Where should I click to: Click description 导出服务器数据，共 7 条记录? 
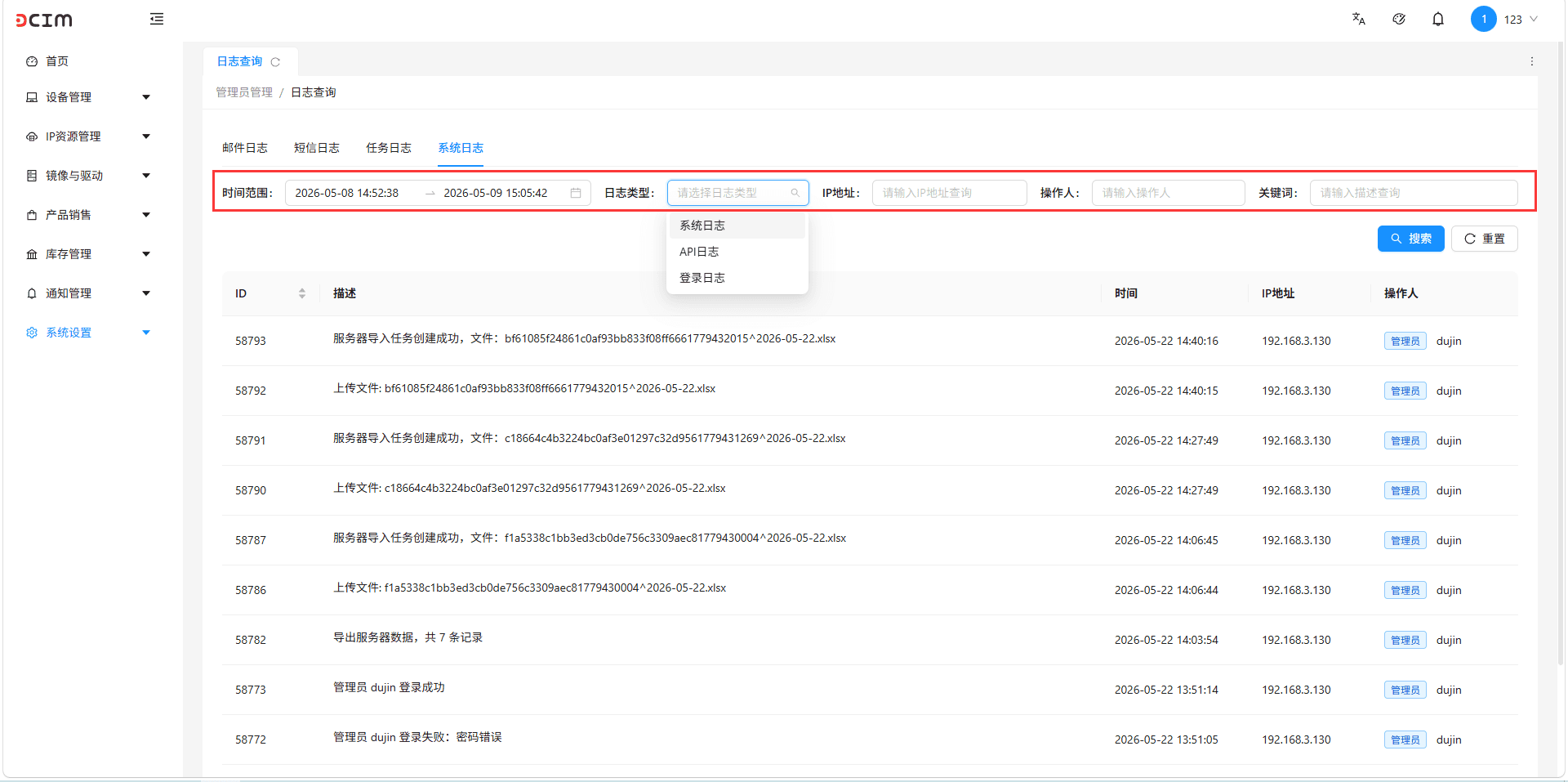point(408,637)
